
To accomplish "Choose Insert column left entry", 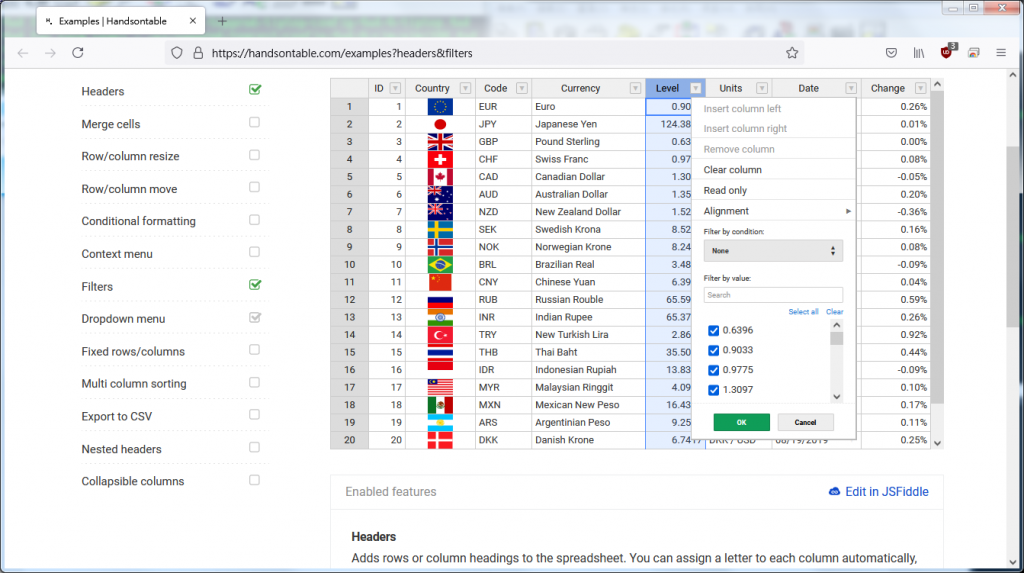I will [x=773, y=108].
